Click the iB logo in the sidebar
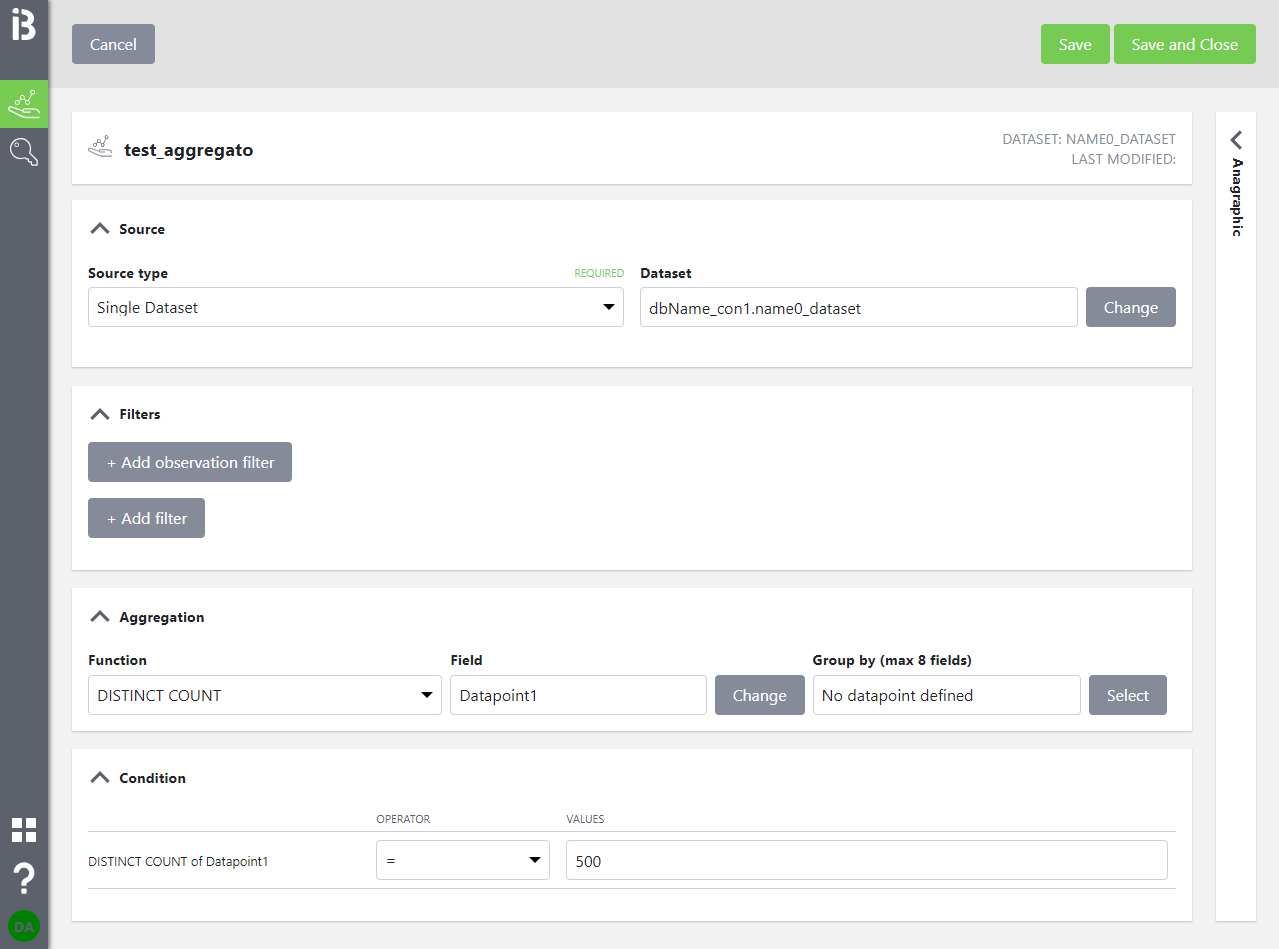 pyautogui.click(x=24, y=26)
